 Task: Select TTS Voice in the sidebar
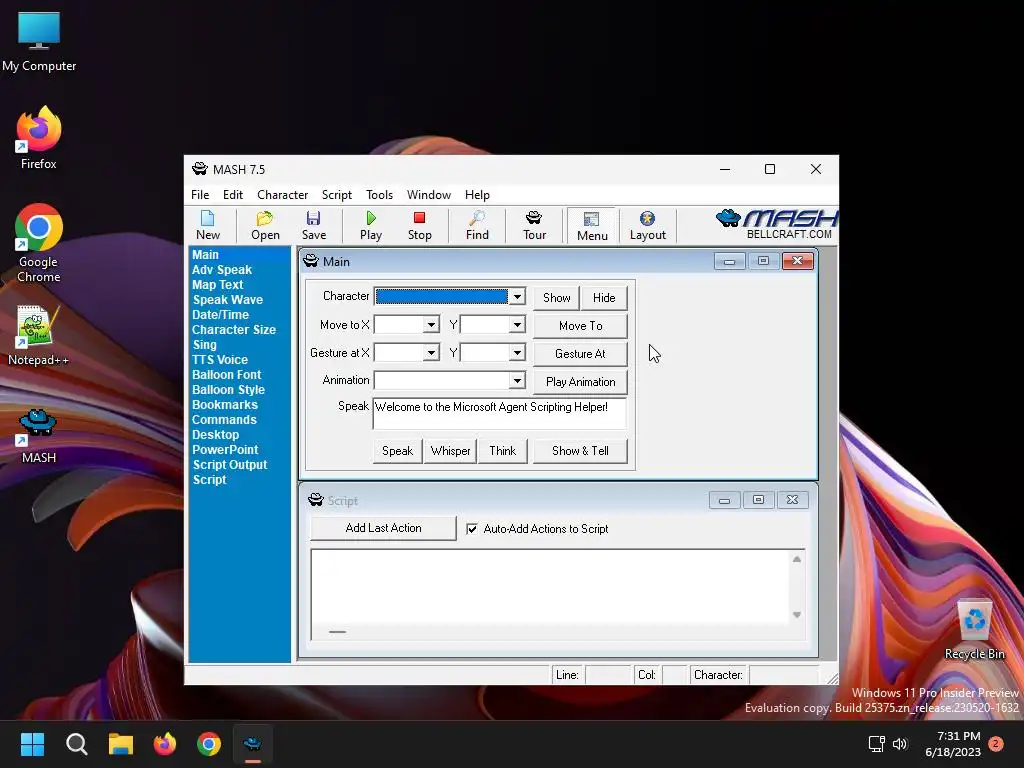[x=219, y=360]
